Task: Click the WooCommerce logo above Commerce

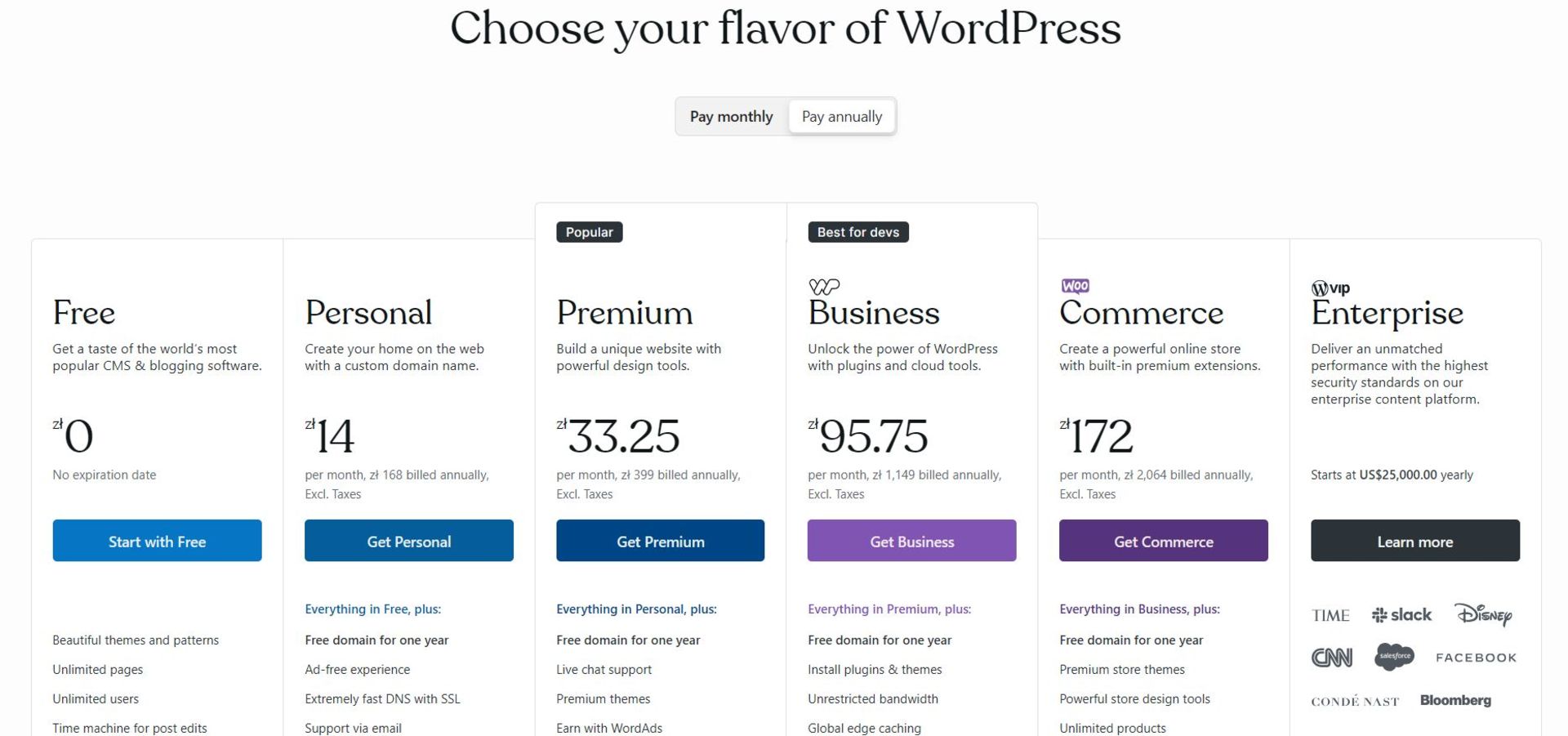Action: click(x=1075, y=286)
